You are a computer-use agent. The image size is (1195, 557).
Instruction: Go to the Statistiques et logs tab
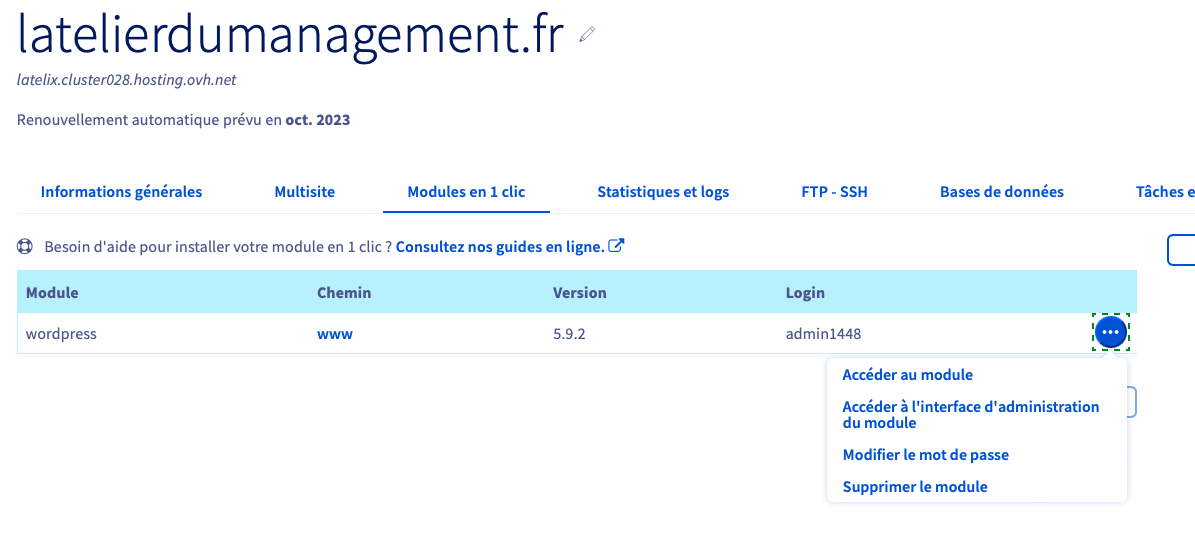coord(663,192)
